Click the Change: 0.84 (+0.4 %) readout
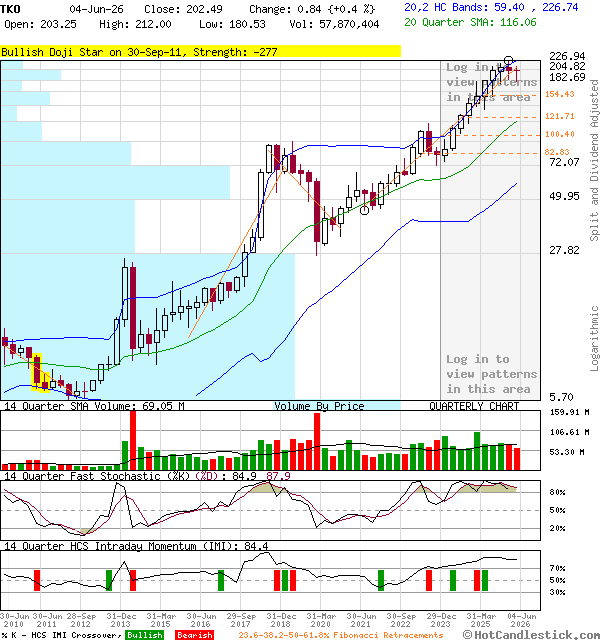The width and height of the screenshot is (600, 640). (x=312, y=9)
